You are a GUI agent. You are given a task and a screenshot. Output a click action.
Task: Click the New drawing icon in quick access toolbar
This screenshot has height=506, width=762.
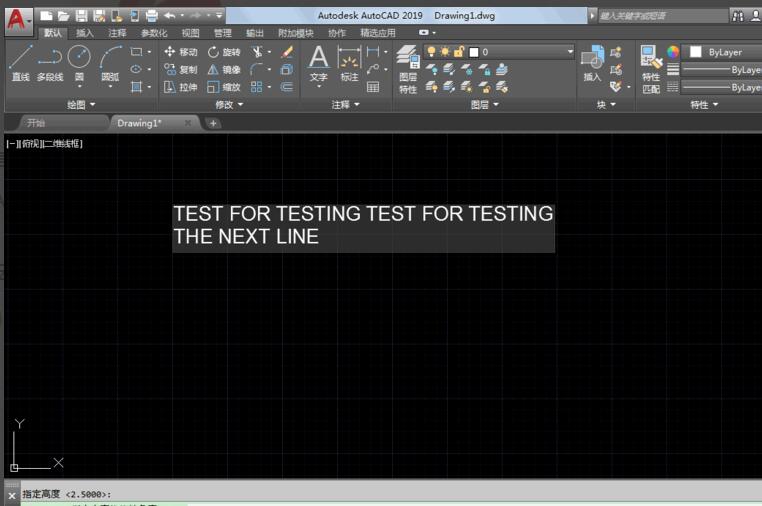pyautogui.click(x=46, y=16)
